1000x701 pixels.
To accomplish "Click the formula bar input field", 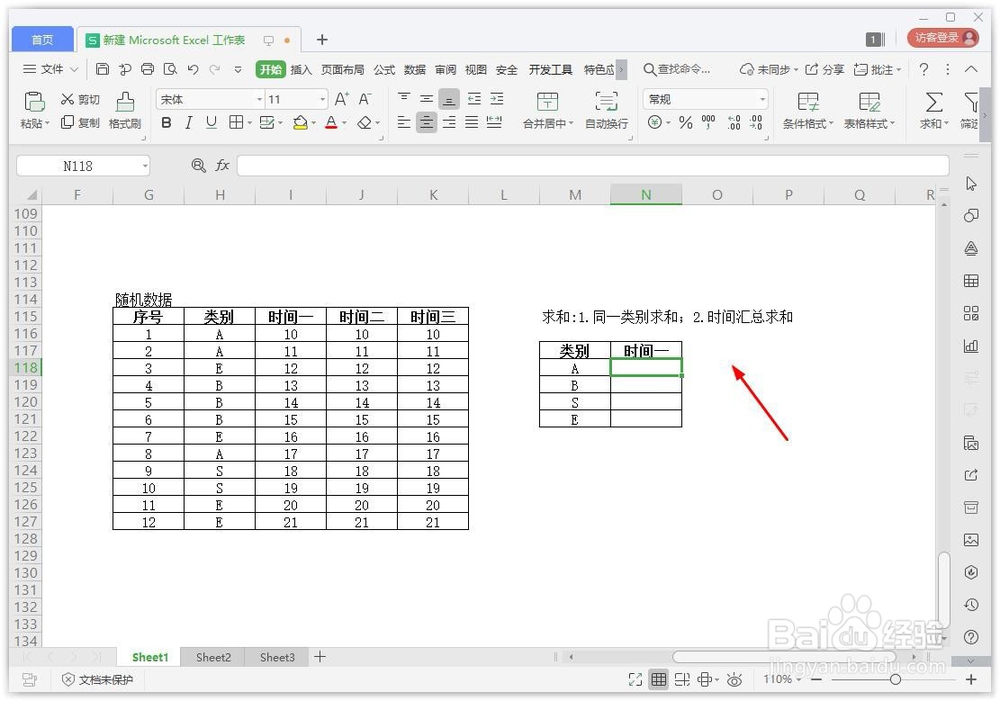I will (x=592, y=166).
